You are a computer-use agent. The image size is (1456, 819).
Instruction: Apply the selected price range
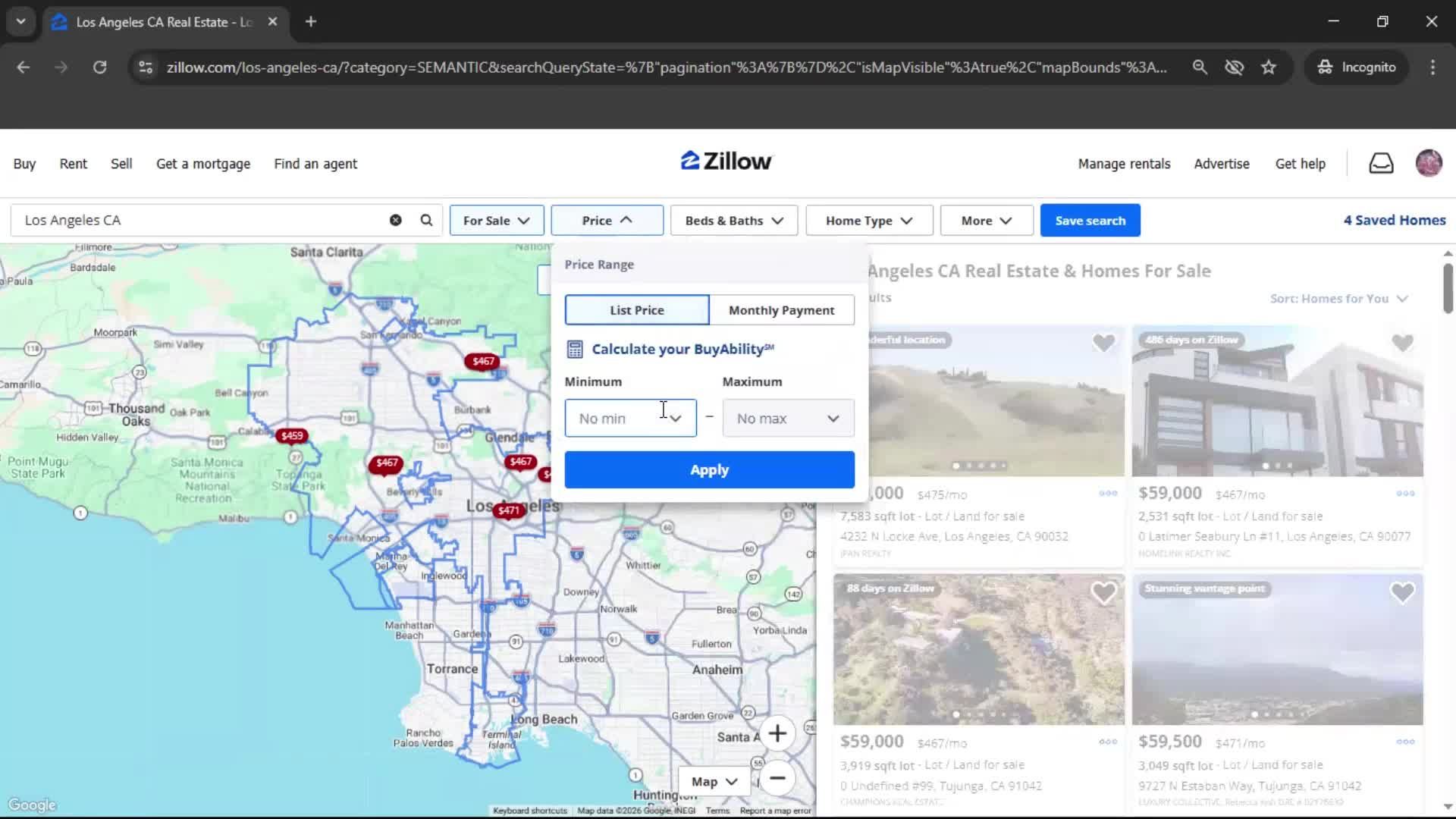point(708,469)
